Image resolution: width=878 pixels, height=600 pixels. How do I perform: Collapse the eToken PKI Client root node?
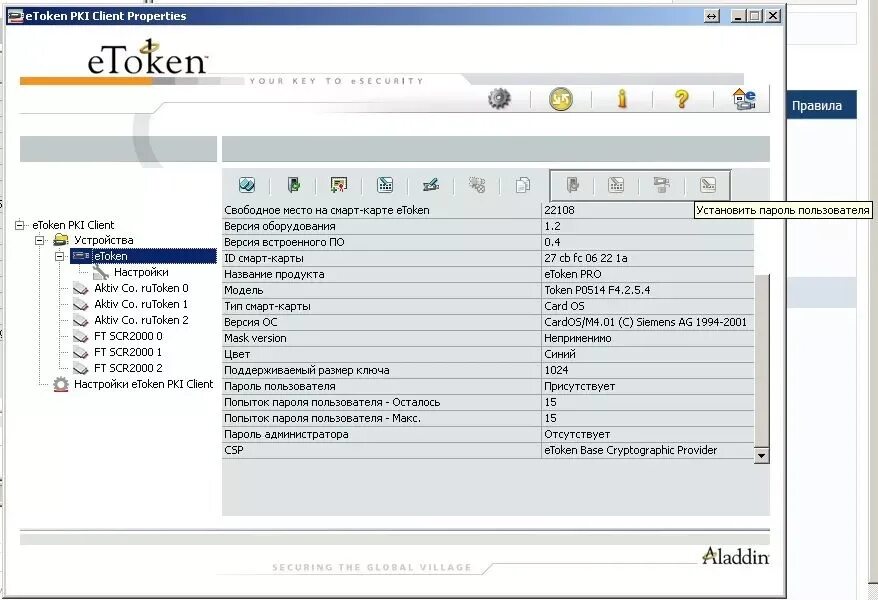[20, 225]
